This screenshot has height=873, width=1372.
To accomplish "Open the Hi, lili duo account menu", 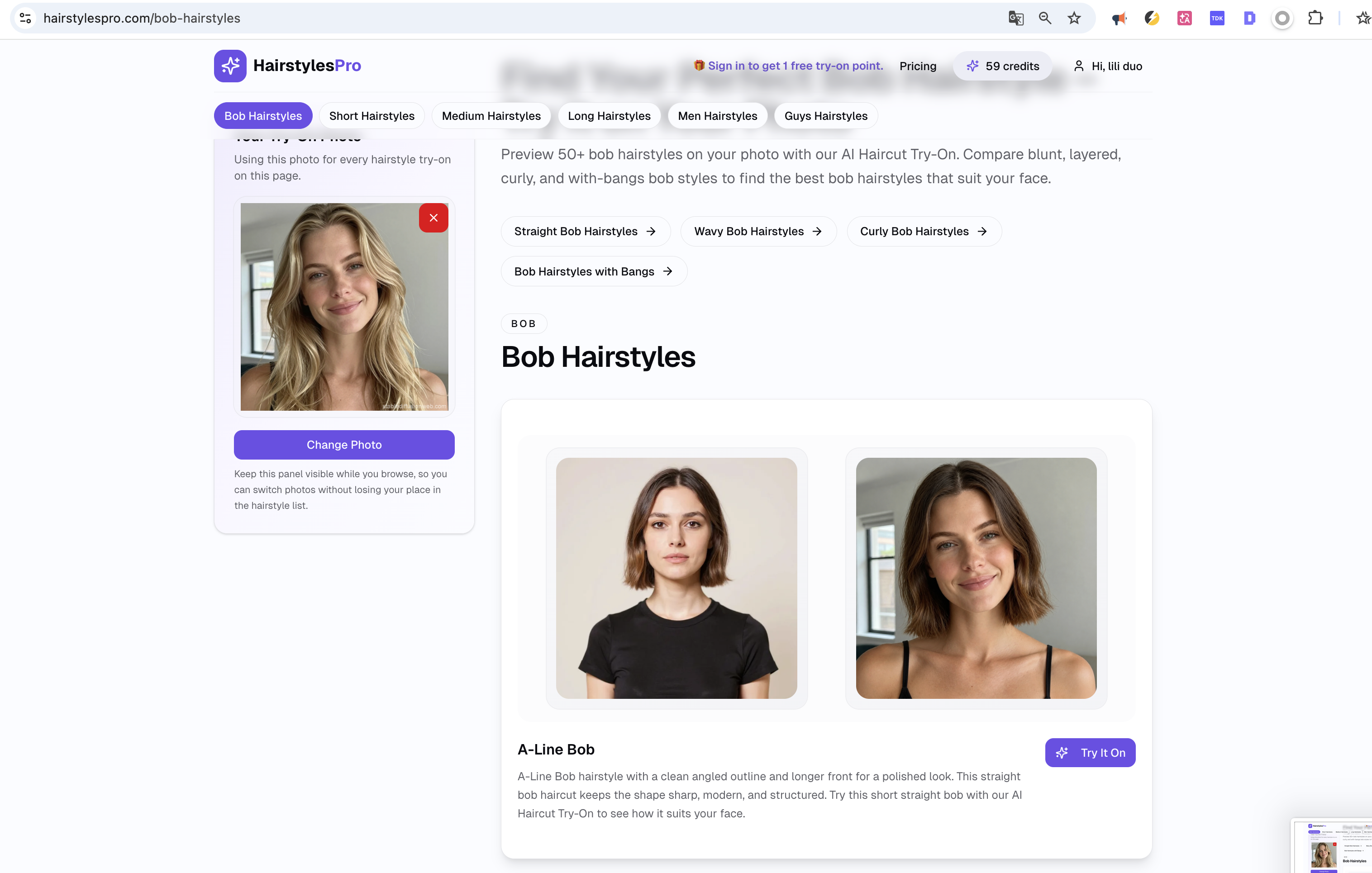I will pyautogui.click(x=1108, y=66).
